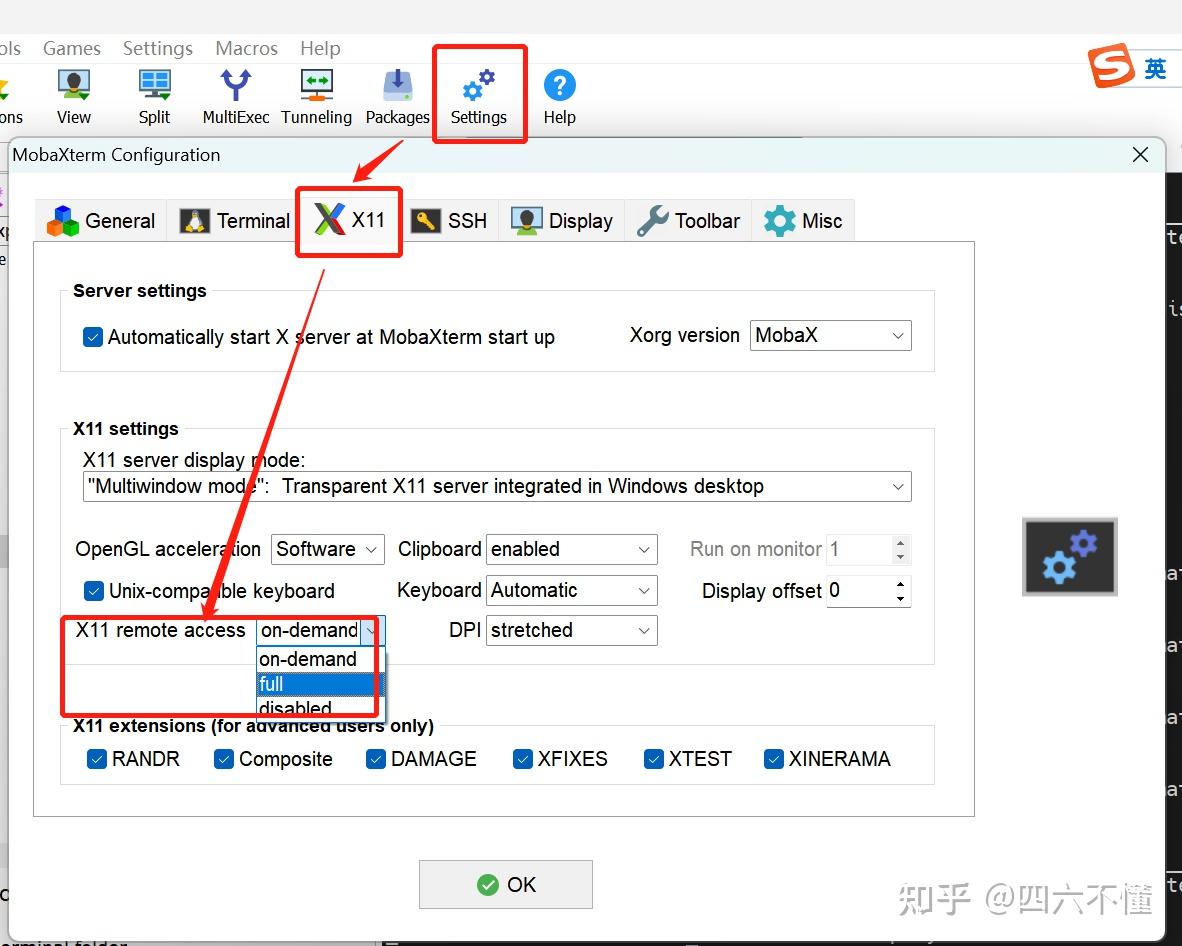Disable the Unix-compatible keyboard checkbox

tap(93, 591)
